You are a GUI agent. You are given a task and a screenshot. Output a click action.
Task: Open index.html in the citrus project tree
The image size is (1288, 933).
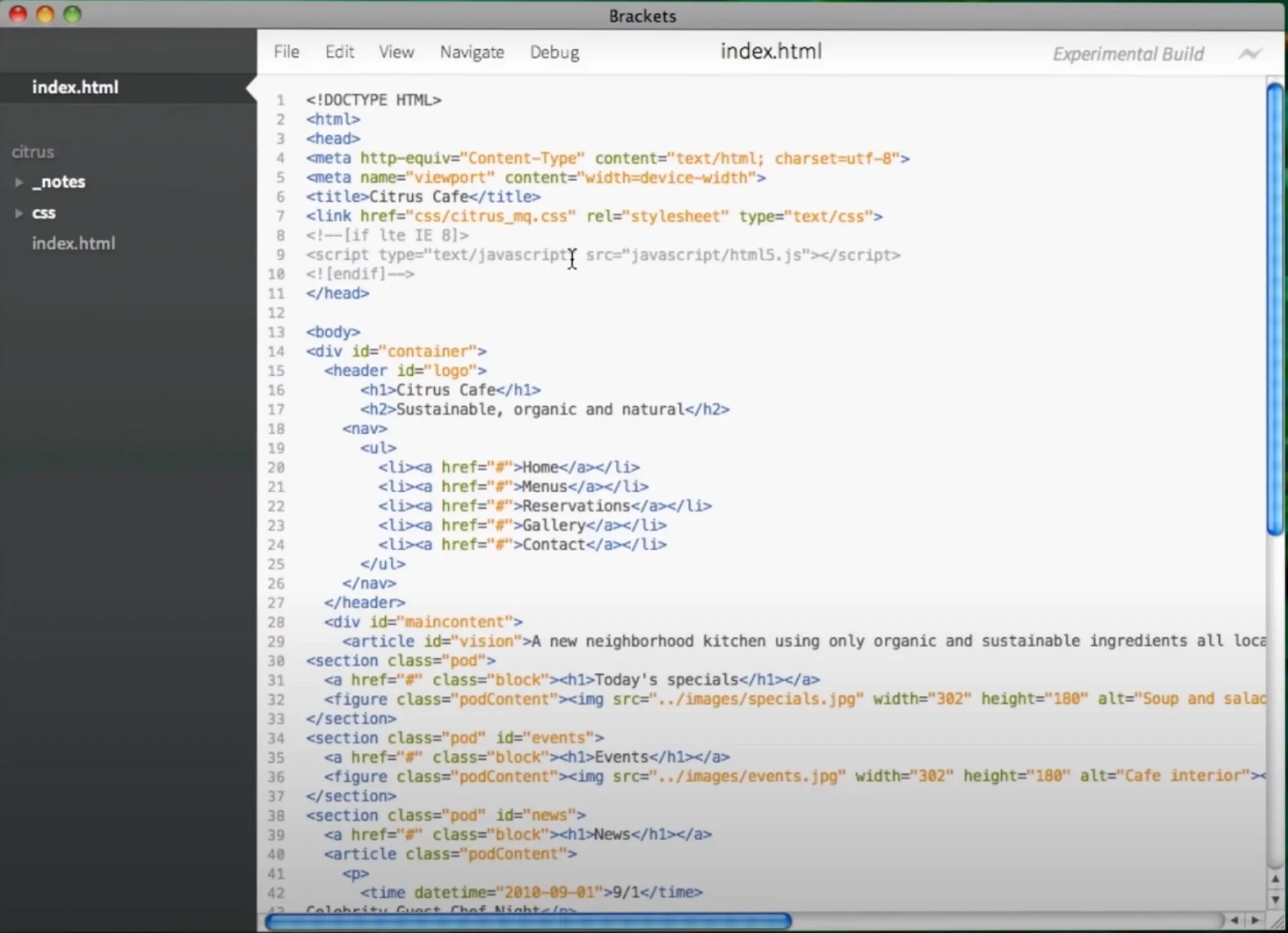(x=73, y=244)
